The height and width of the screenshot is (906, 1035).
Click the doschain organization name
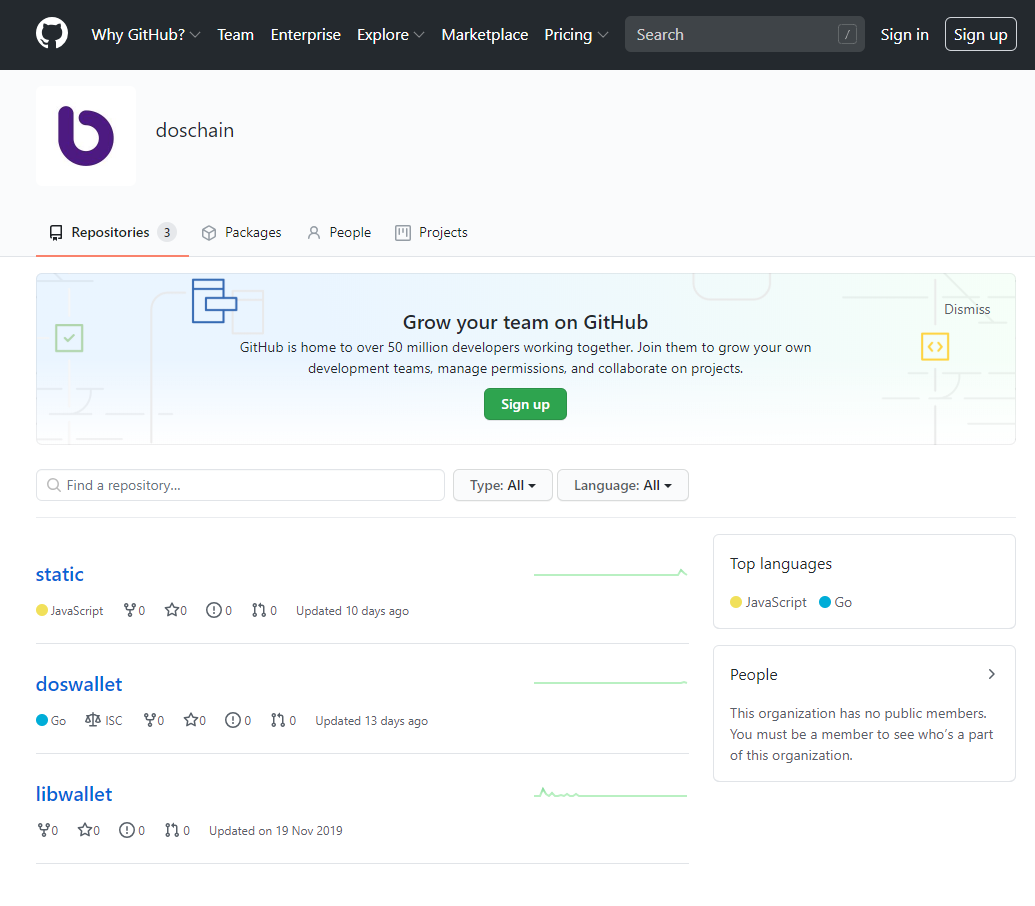(195, 130)
